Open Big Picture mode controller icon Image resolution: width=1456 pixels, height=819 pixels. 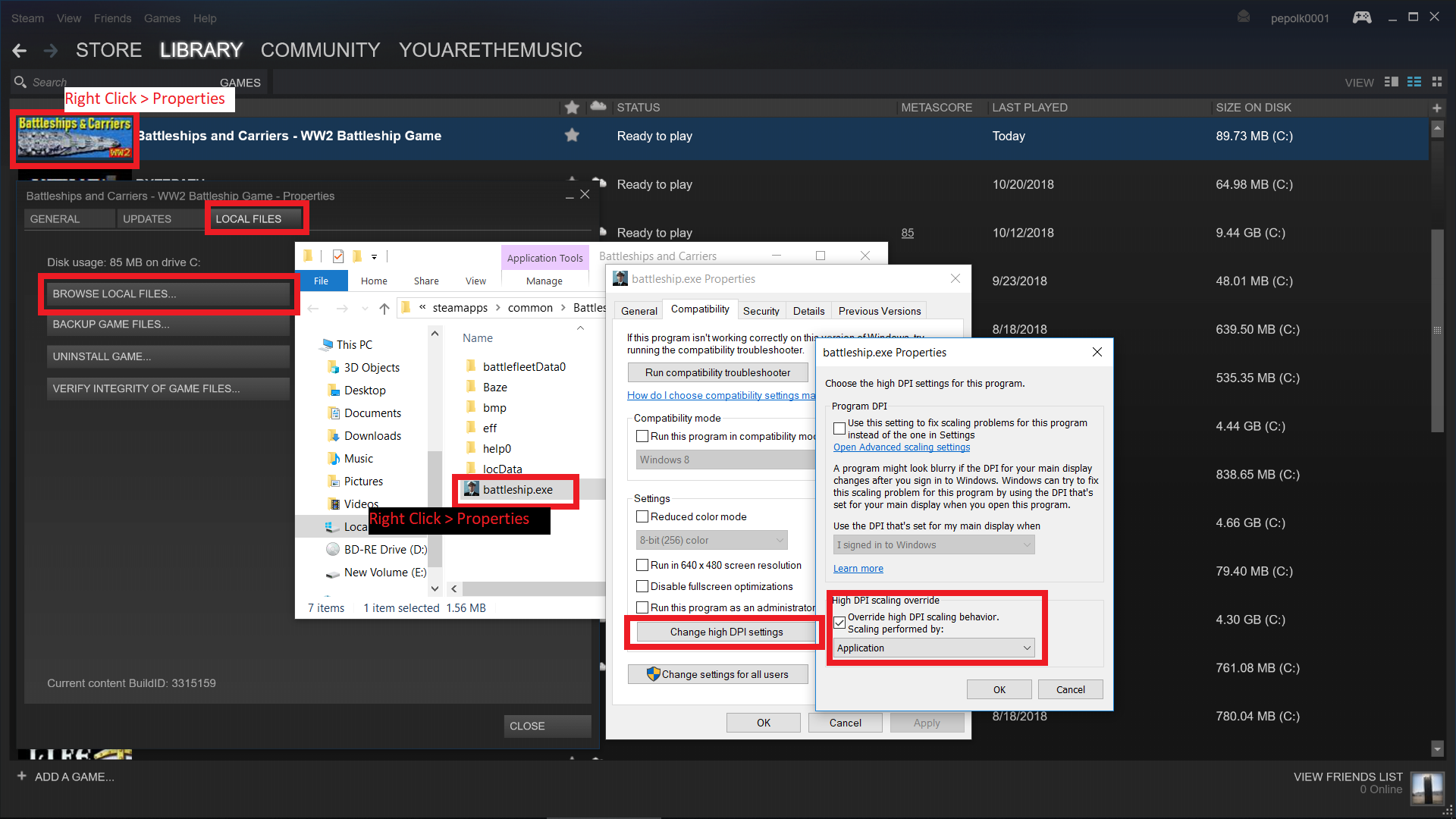click(x=1361, y=17)
